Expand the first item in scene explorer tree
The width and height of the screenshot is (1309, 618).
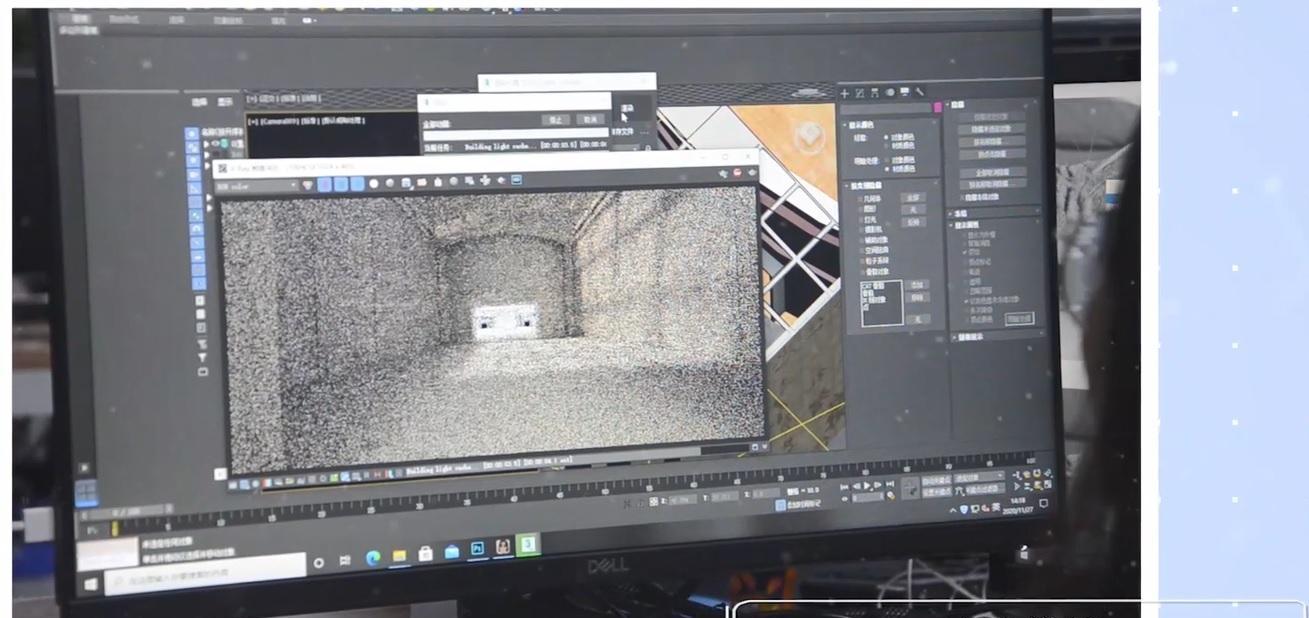click(x=206, y=145)
